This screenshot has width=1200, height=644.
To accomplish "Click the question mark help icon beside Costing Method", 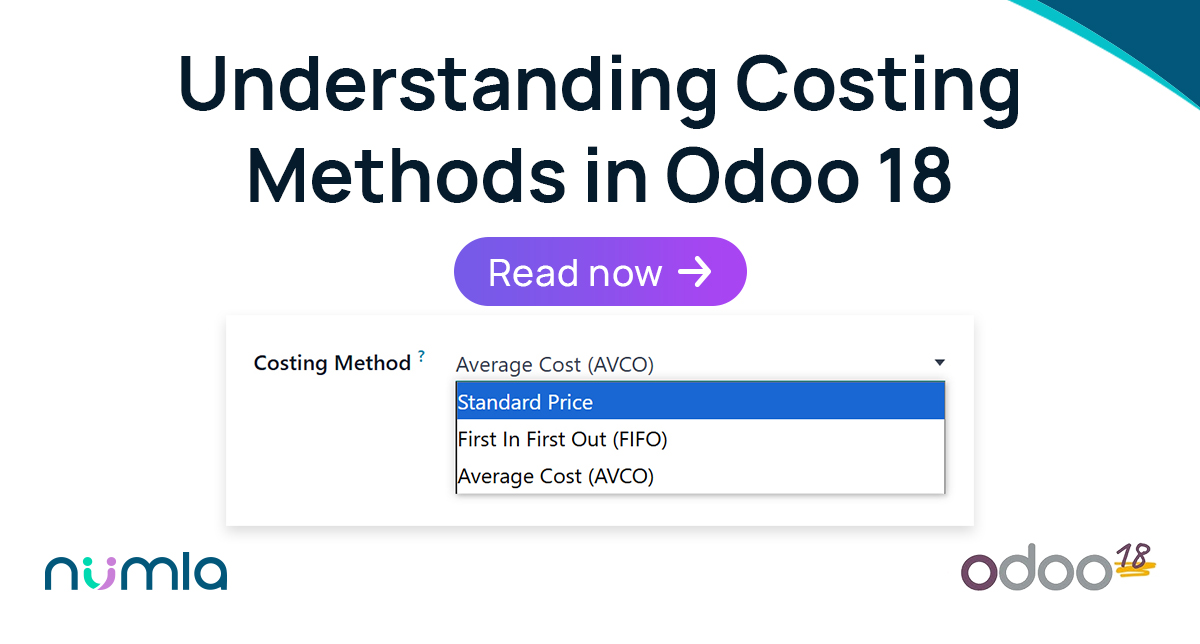I will click(423, 354).
